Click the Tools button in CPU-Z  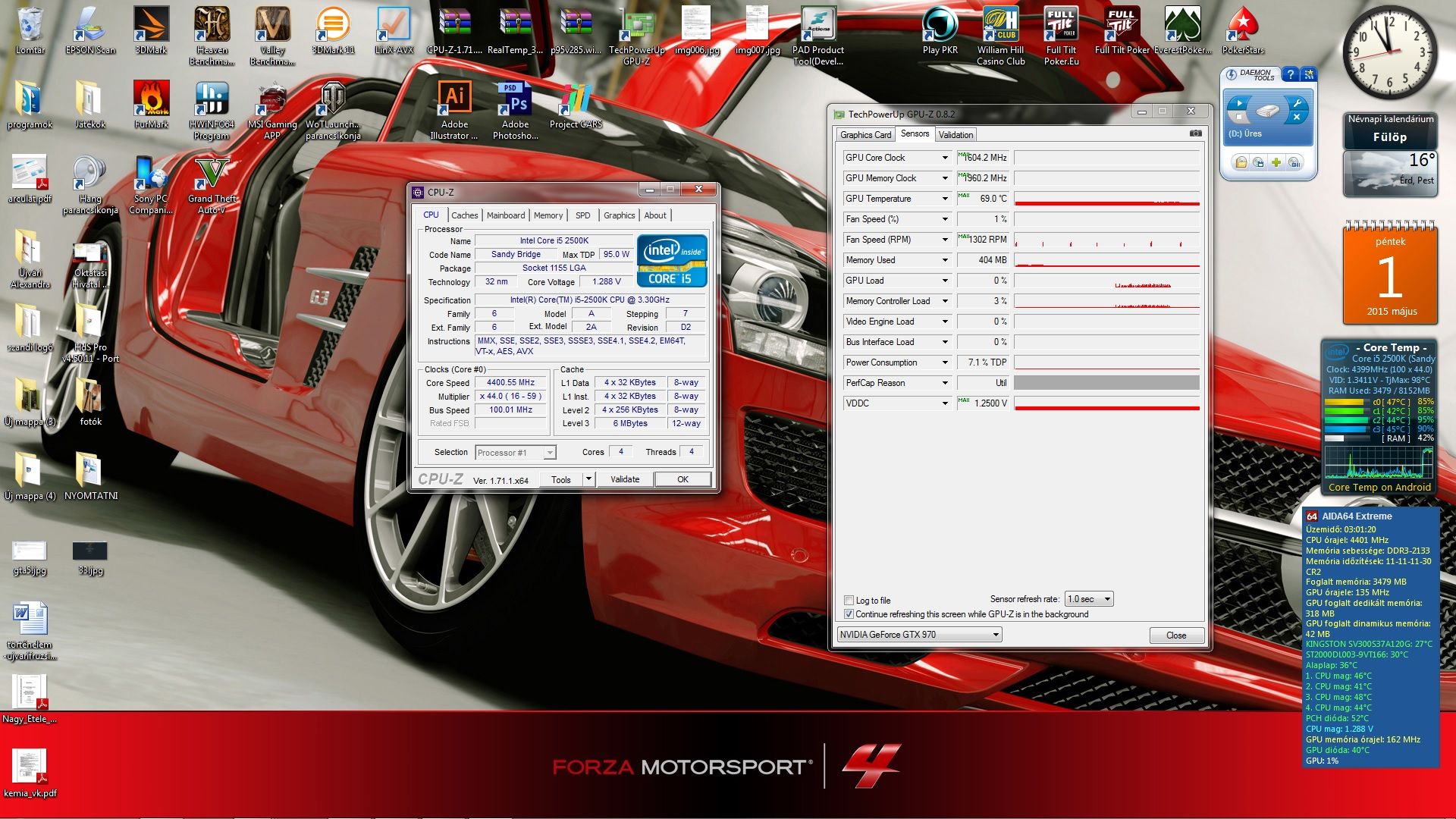click(x=561, y=479)
